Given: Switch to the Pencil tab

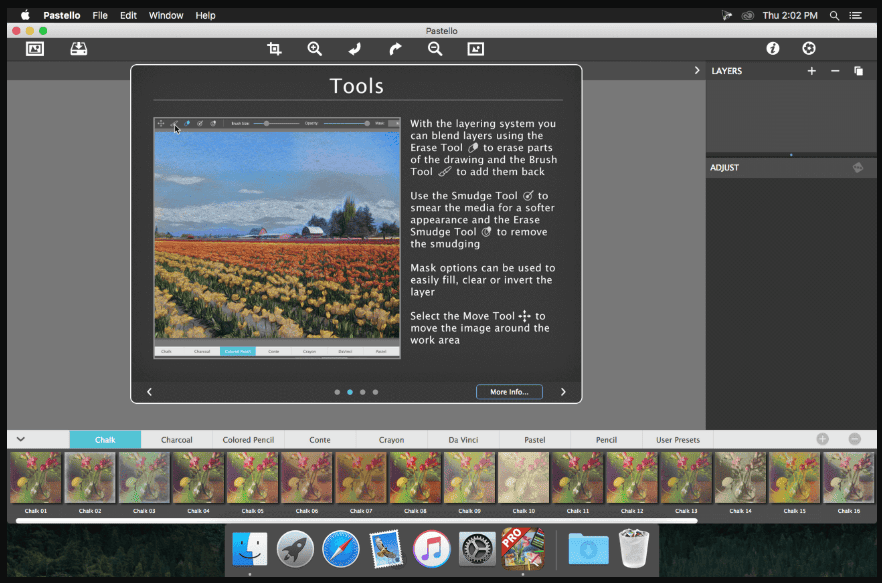Looking at the screenshot, I should pos(606,440).
